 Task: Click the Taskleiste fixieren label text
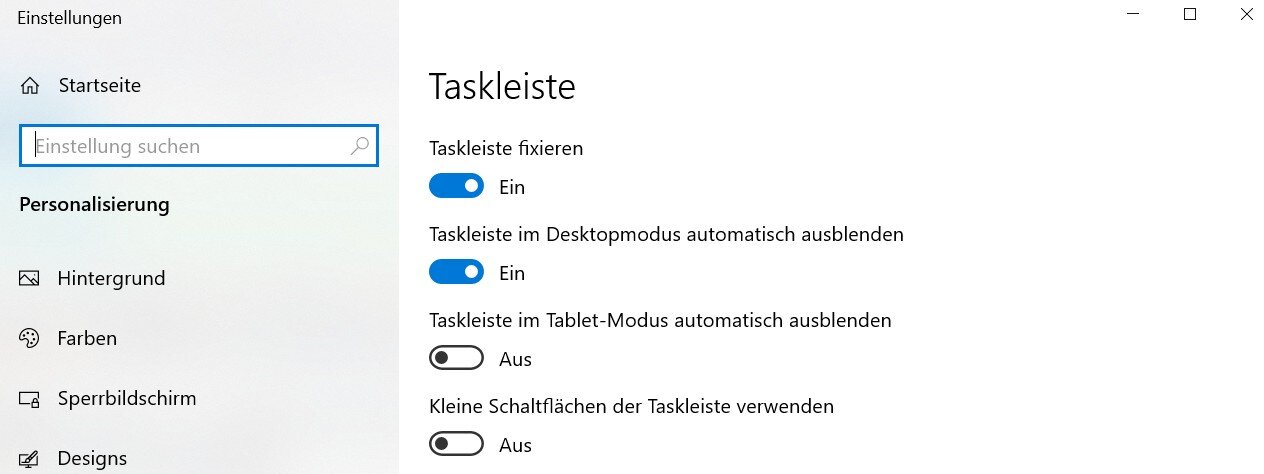[x=506, y=148]
